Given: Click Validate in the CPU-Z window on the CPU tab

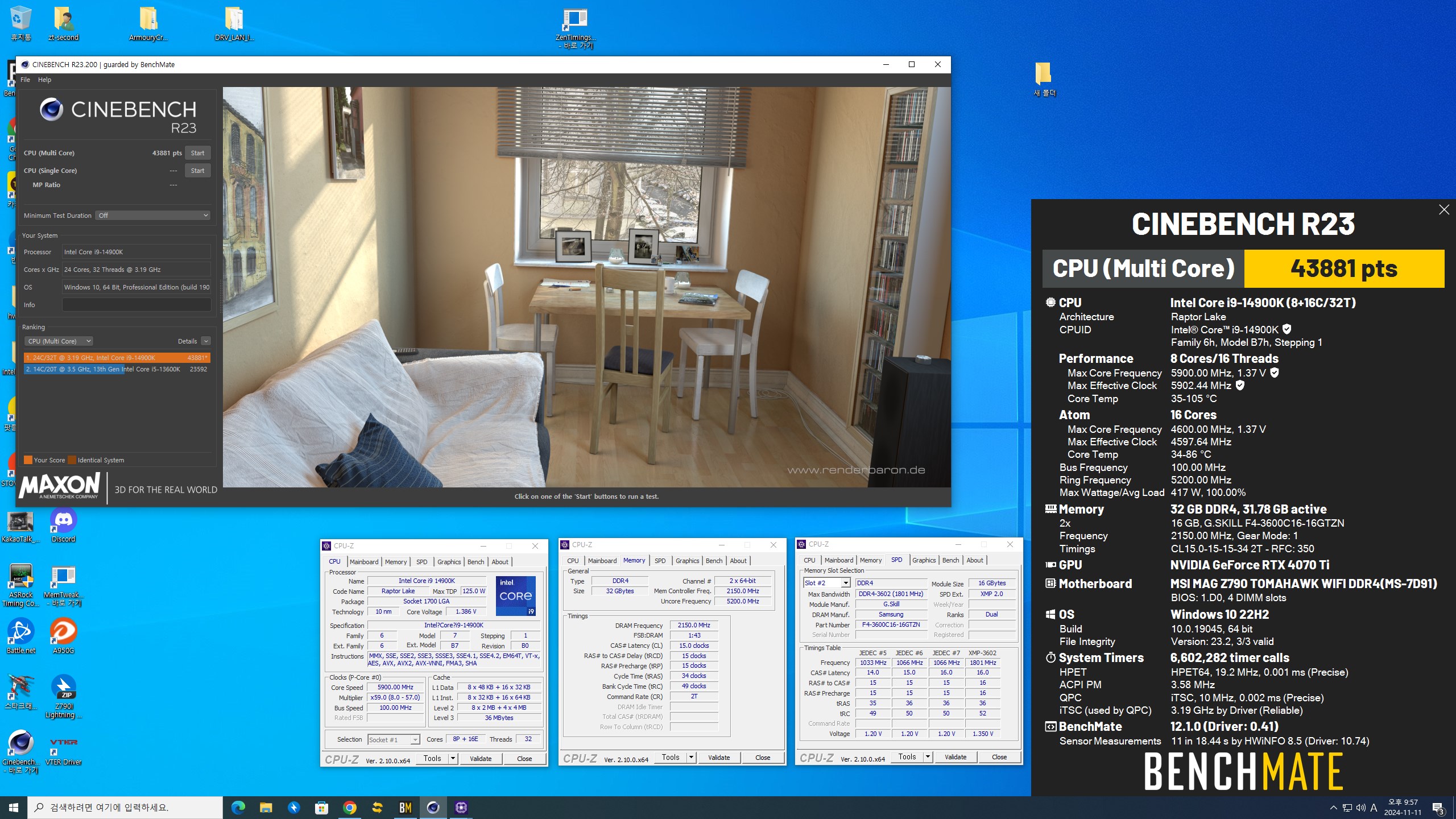Looking at the screenshot, I should tap(481, 759).
